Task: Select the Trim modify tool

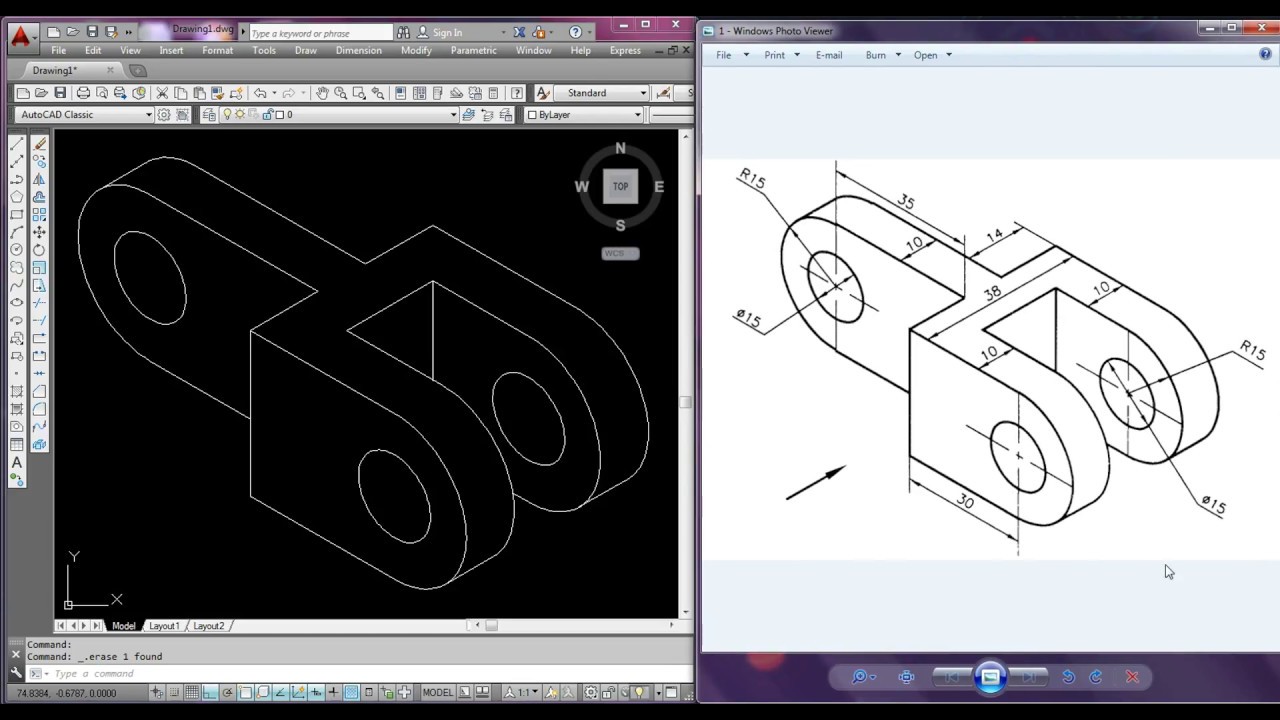Action: point(40,302)
